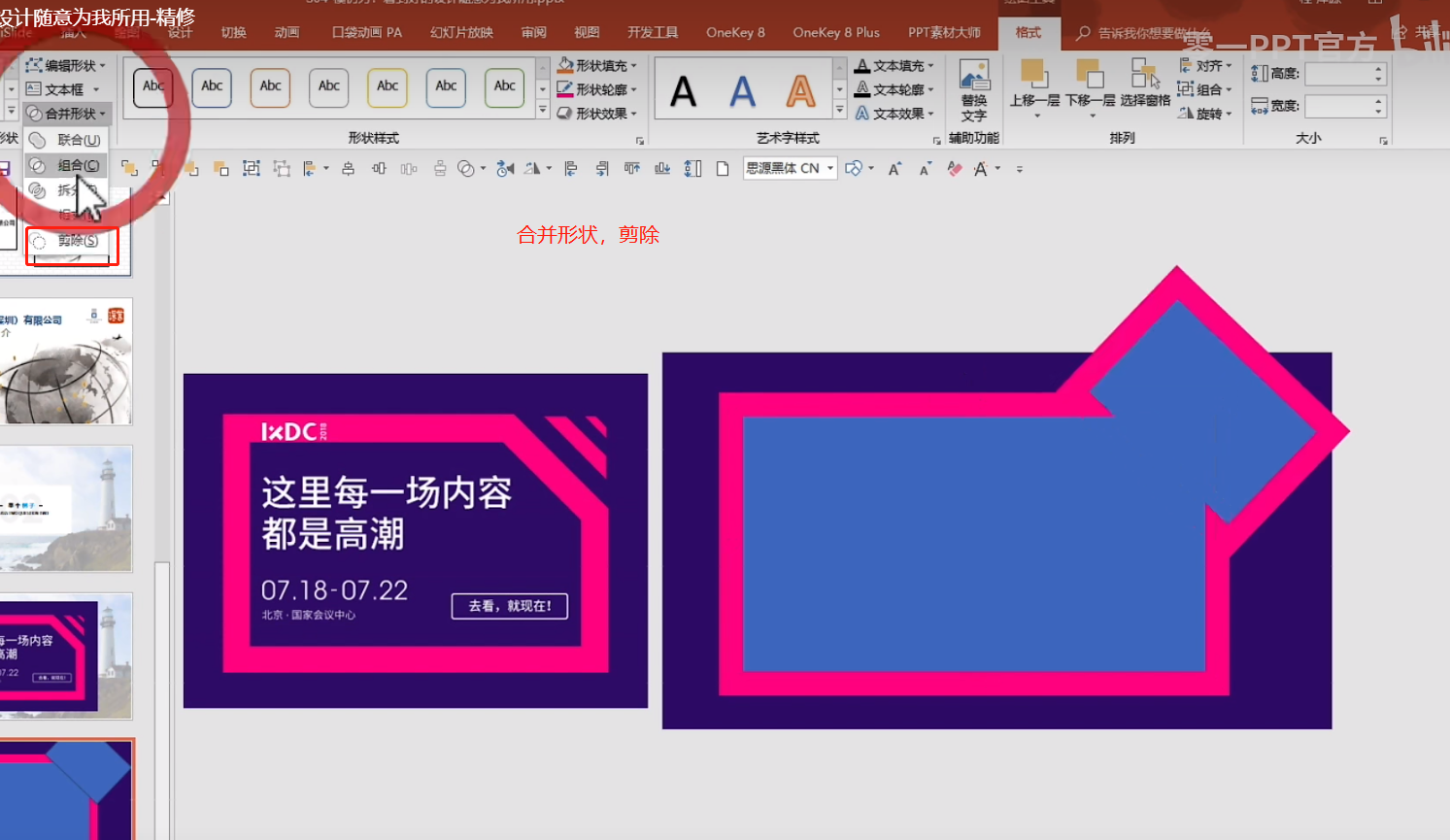This screenshot has width=1450, height=840.
Task: Open the PPT素材大师 tab
Action: pos(944,32)
